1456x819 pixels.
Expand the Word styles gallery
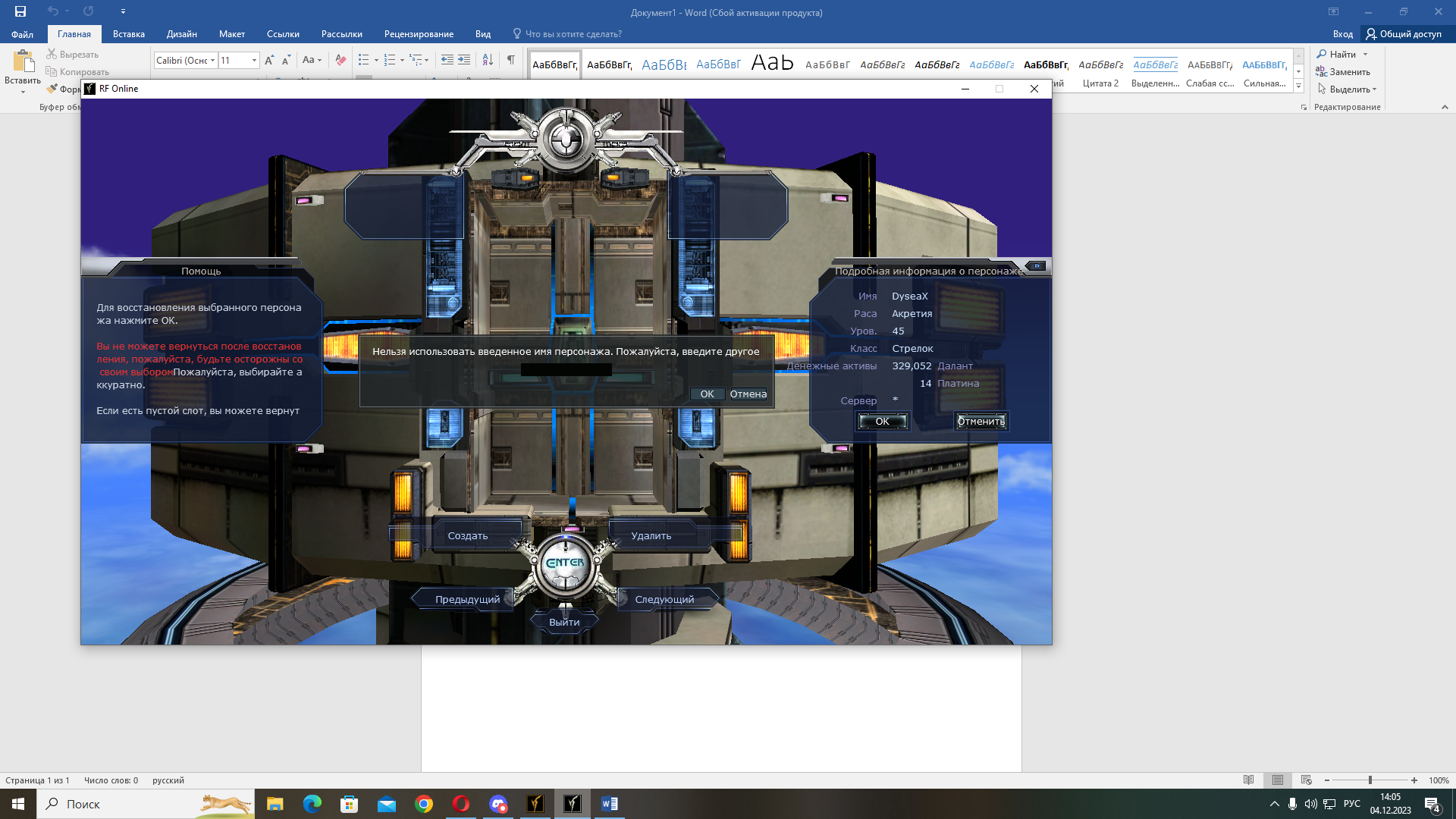pos(1298,86)
